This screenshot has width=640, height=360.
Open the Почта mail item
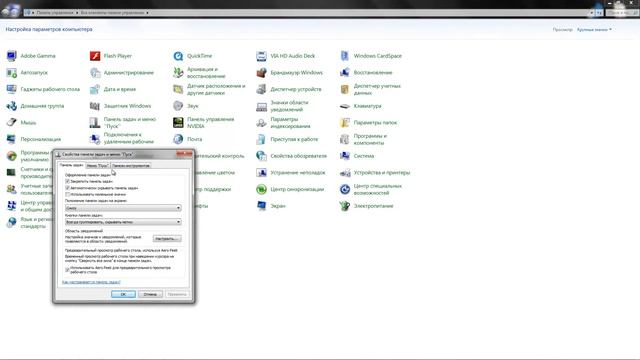[187, 140]
